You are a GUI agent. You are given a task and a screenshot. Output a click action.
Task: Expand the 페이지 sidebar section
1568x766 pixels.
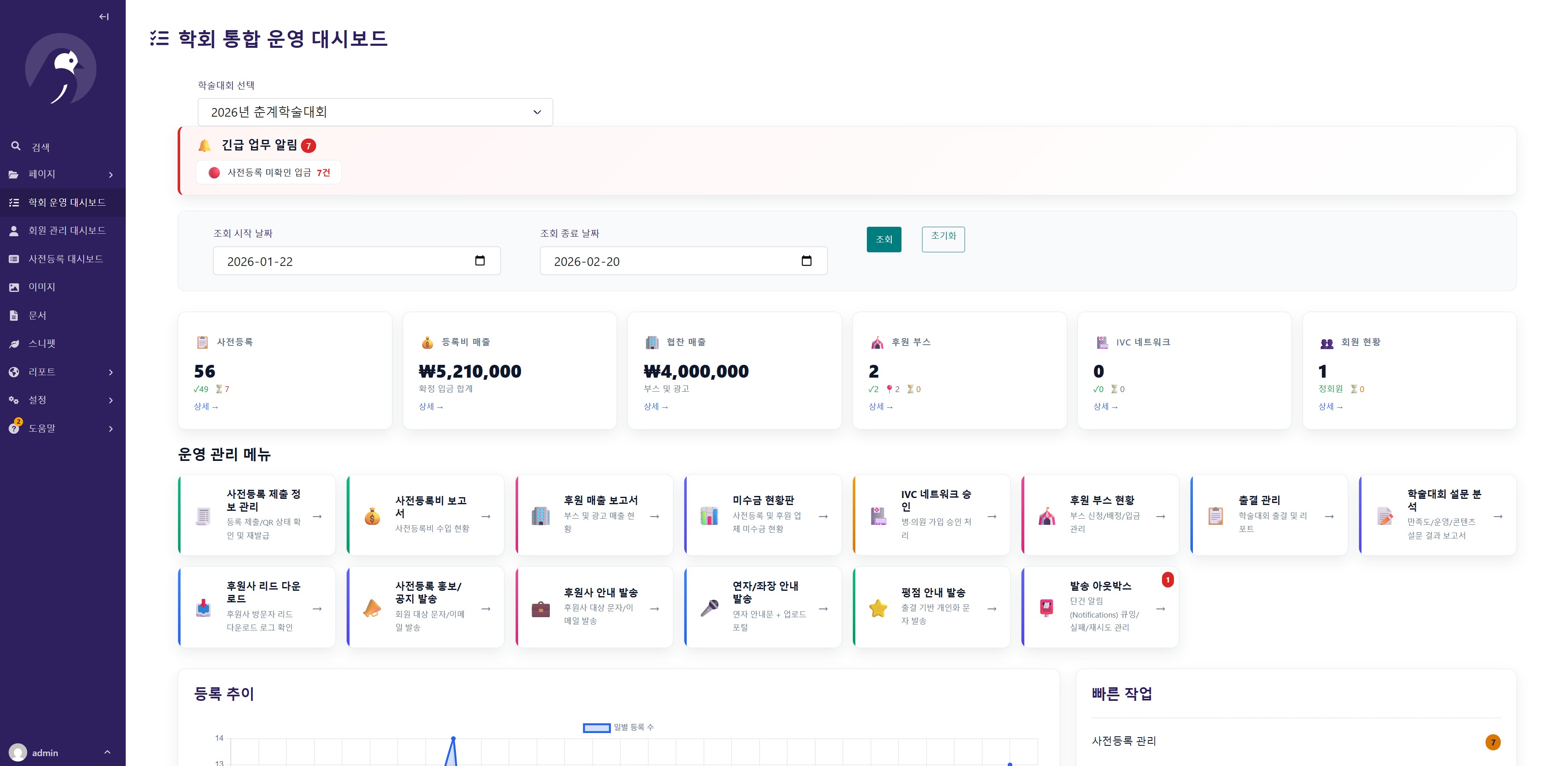click(x=111, y=174)
